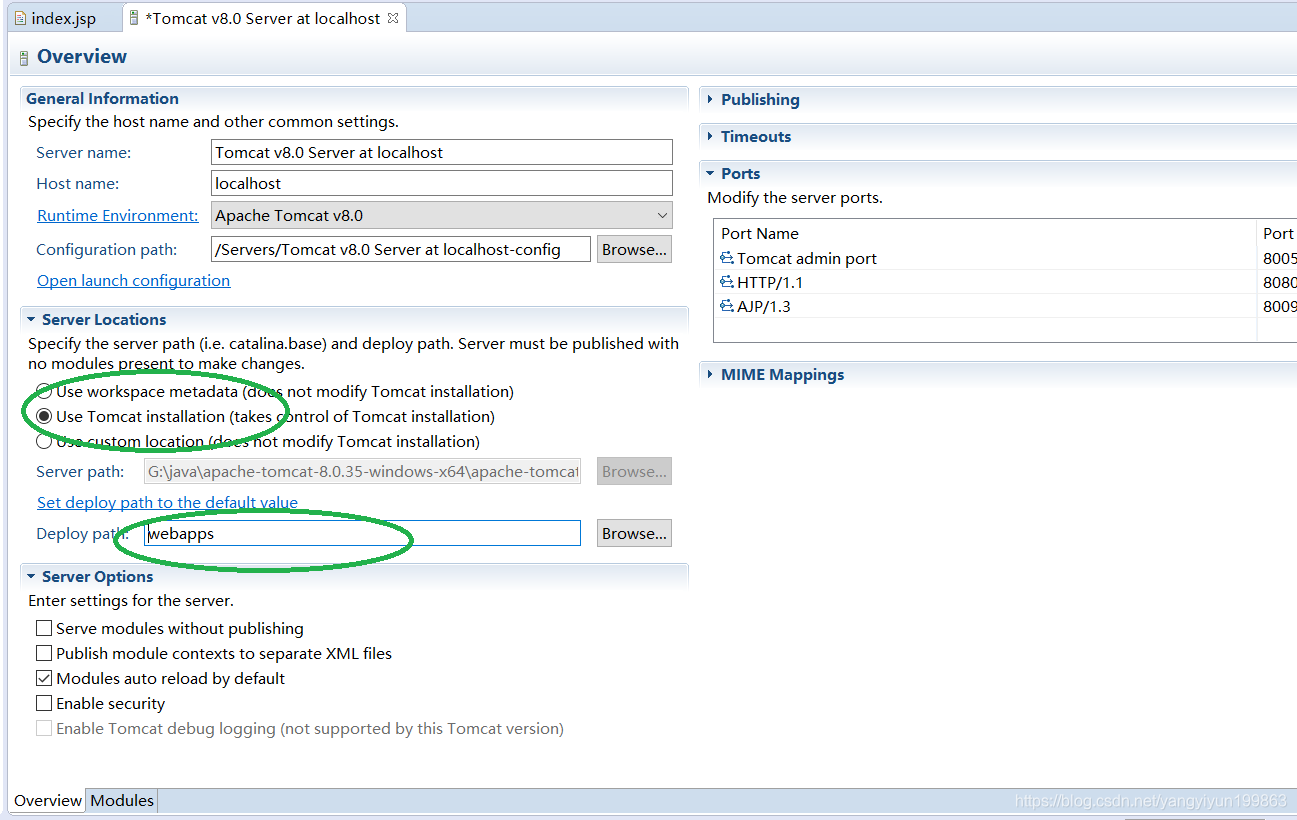
Task: Collapse the Server Locations section
Action: [x=31, y=319]
